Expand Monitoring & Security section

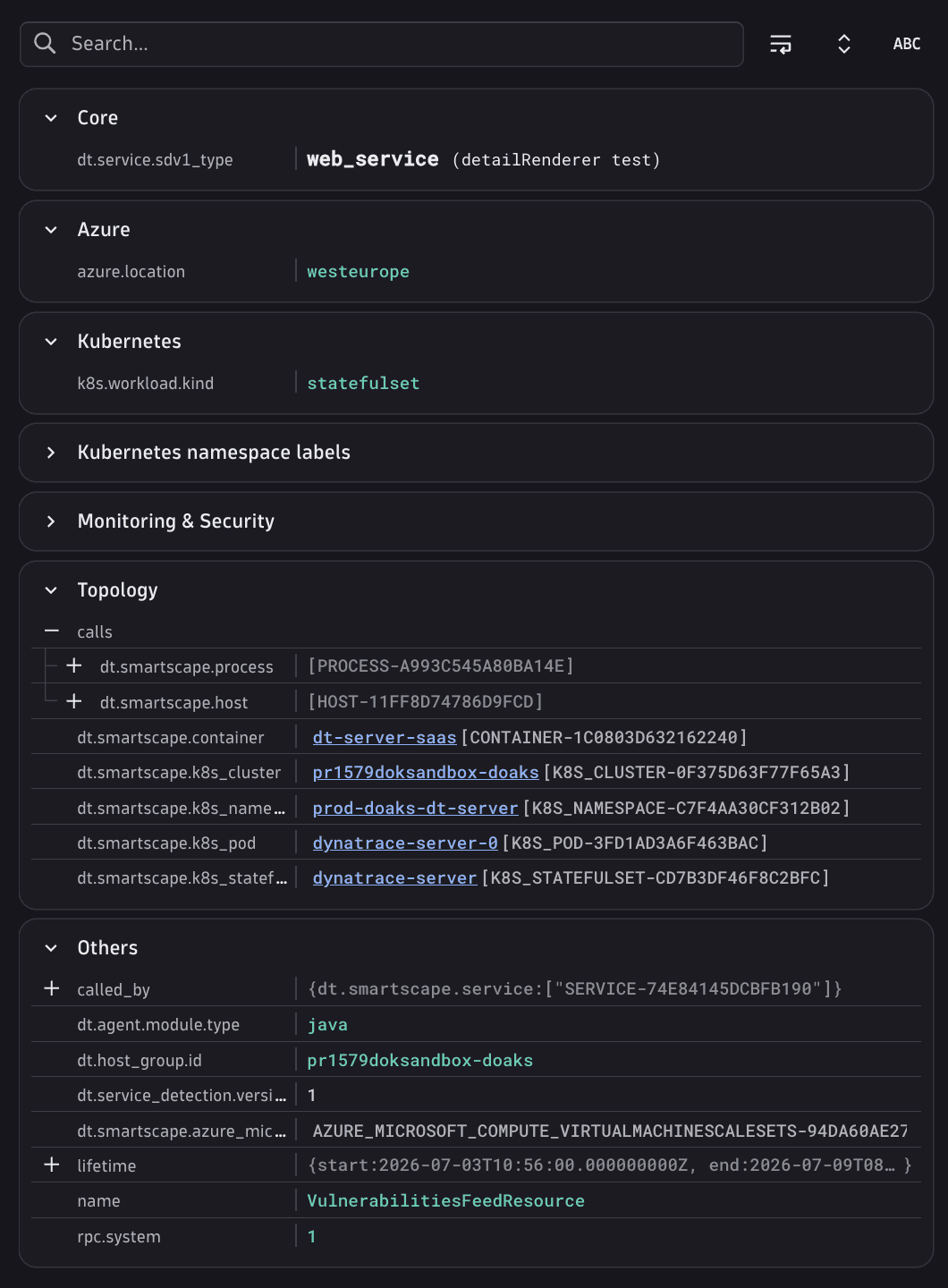click(51, 521)
